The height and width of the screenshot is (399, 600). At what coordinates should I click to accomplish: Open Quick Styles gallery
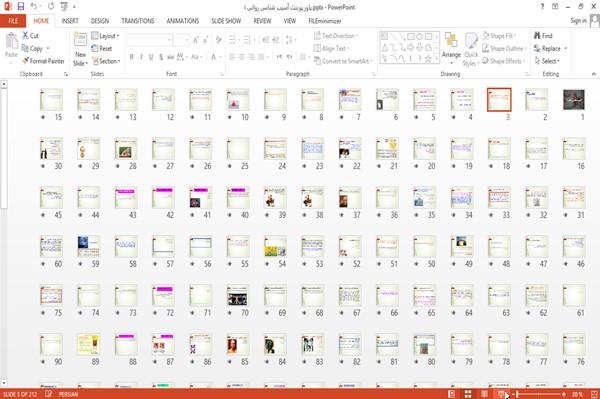[x=471, y=49]
